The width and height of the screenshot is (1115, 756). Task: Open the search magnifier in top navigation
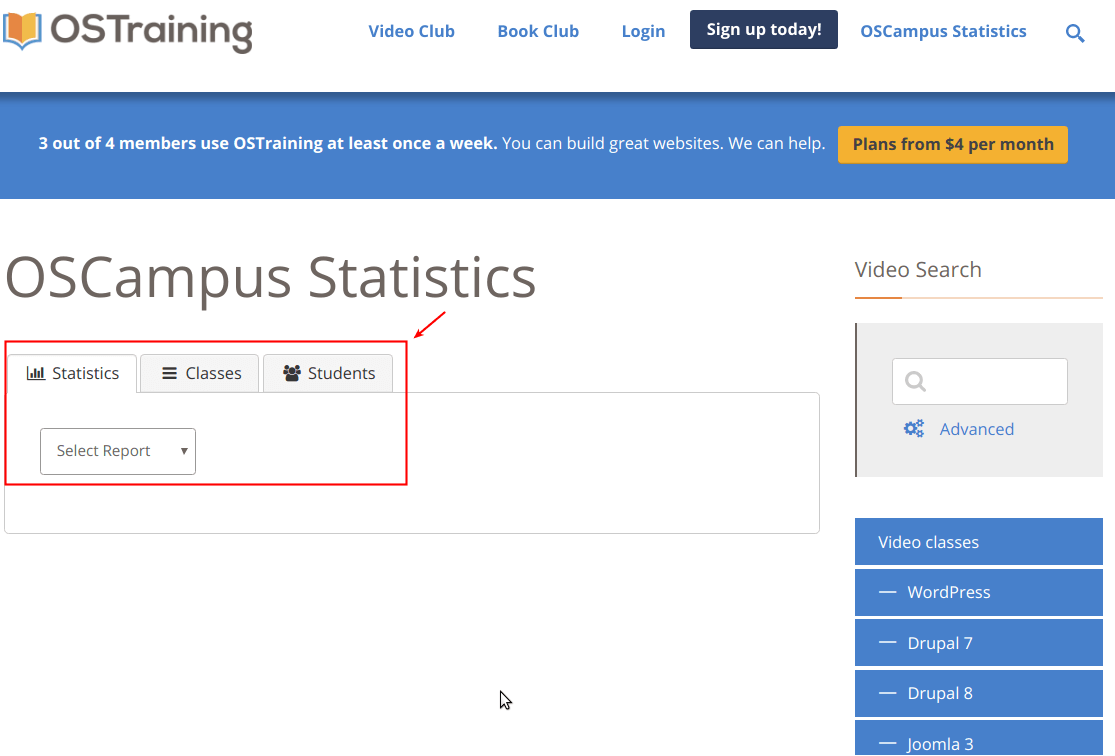1074,33
